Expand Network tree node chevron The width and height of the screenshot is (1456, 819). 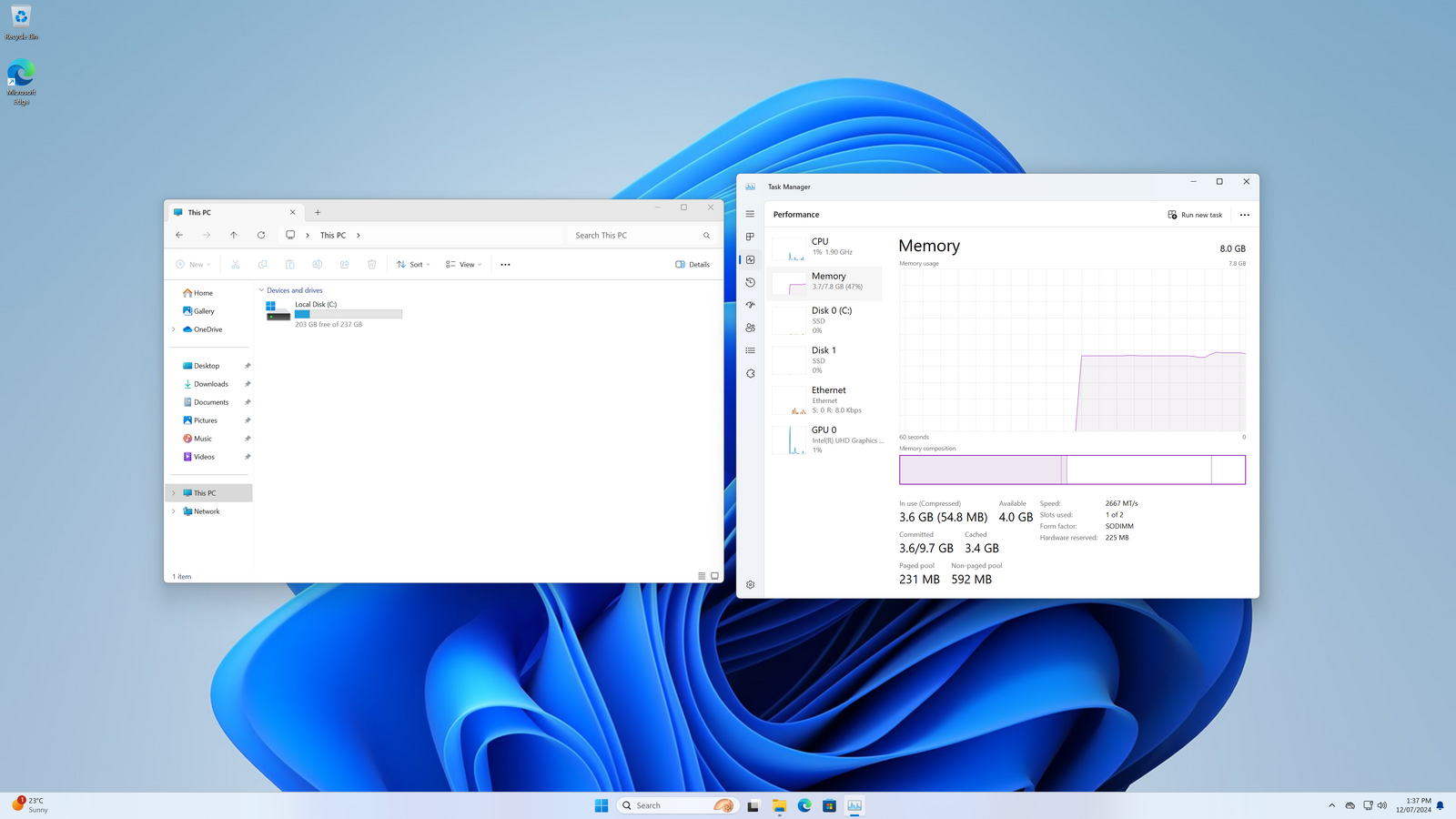(x=174, y=511)
